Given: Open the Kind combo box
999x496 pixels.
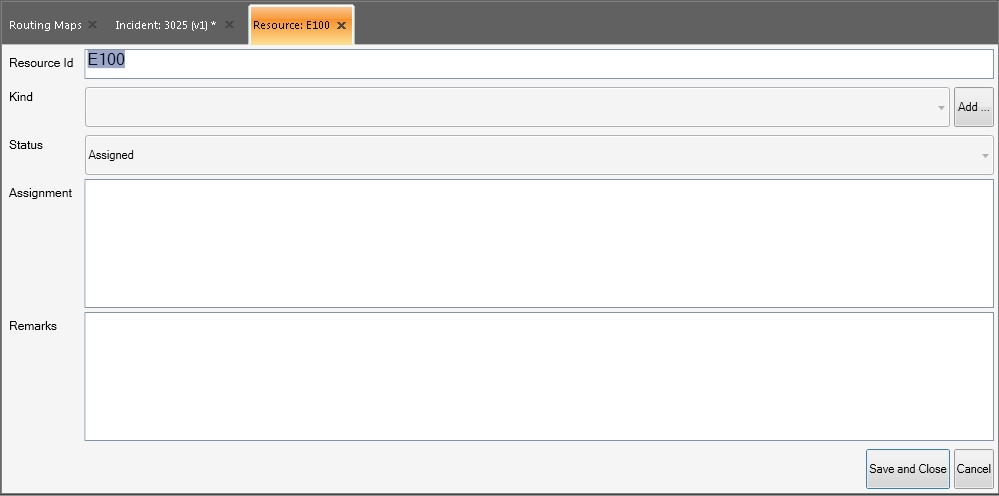Looking at the screenshot, I should click(517, 107).
